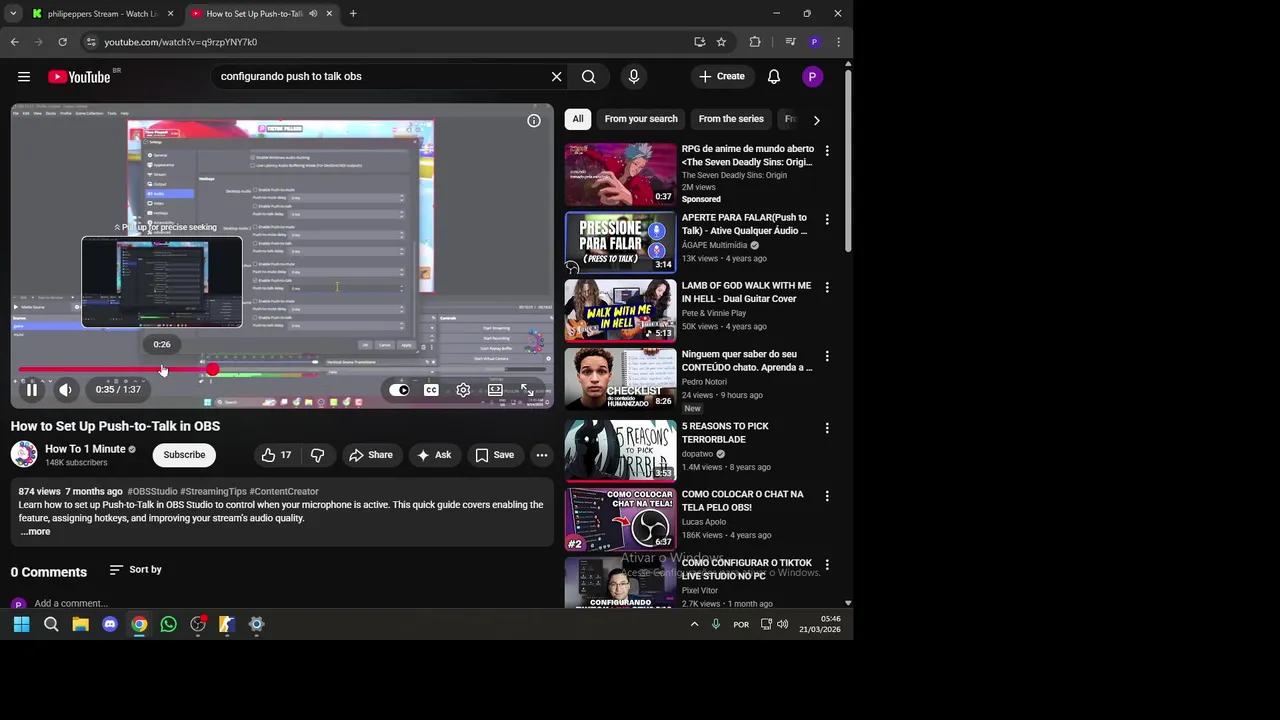The image size is (1280, 720).
Task: Open COMO CONFIGURAR O TIKTOK LIVE title
Action: pos(747,569)
